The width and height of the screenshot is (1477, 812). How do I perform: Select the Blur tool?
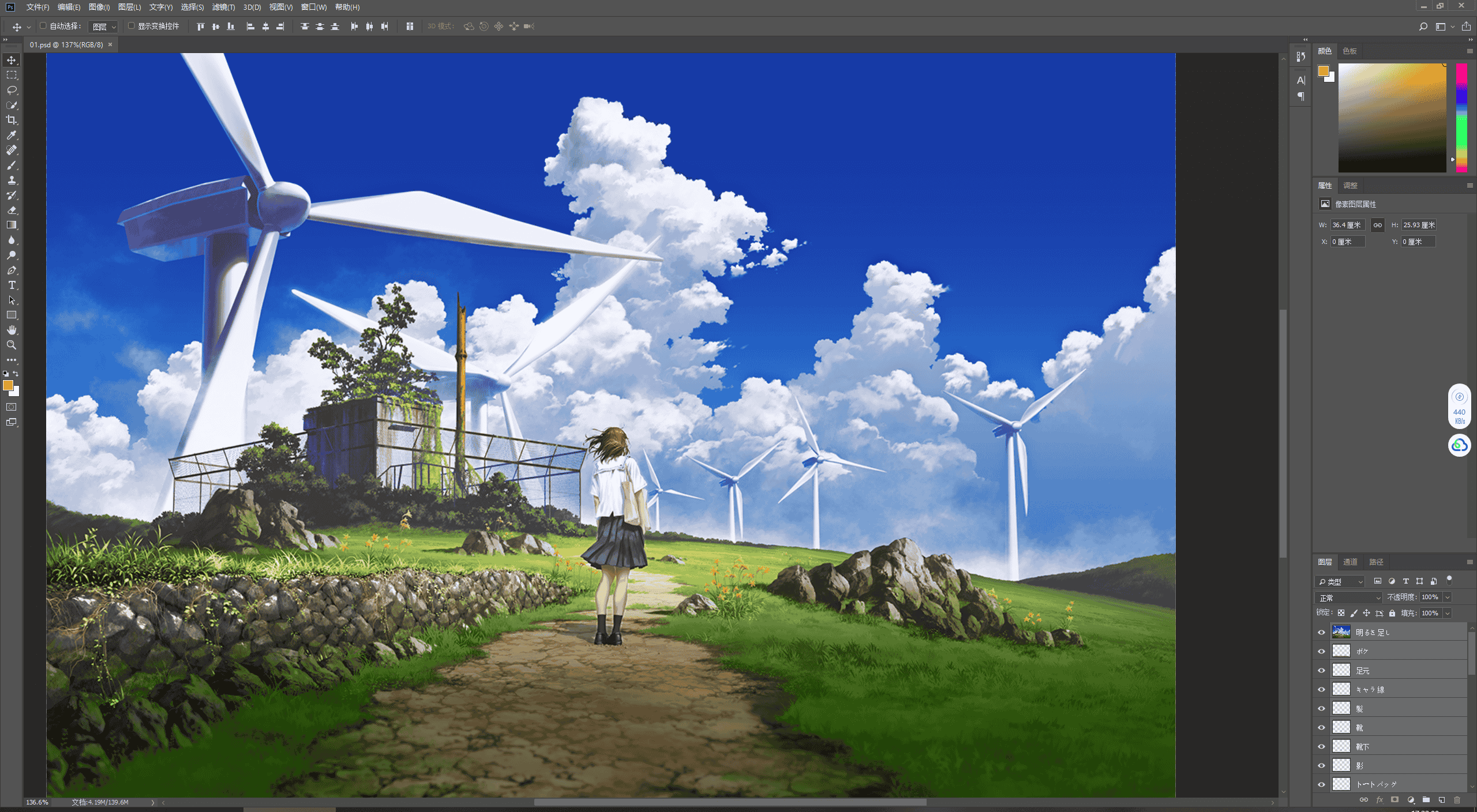click(x=12, y=240)
